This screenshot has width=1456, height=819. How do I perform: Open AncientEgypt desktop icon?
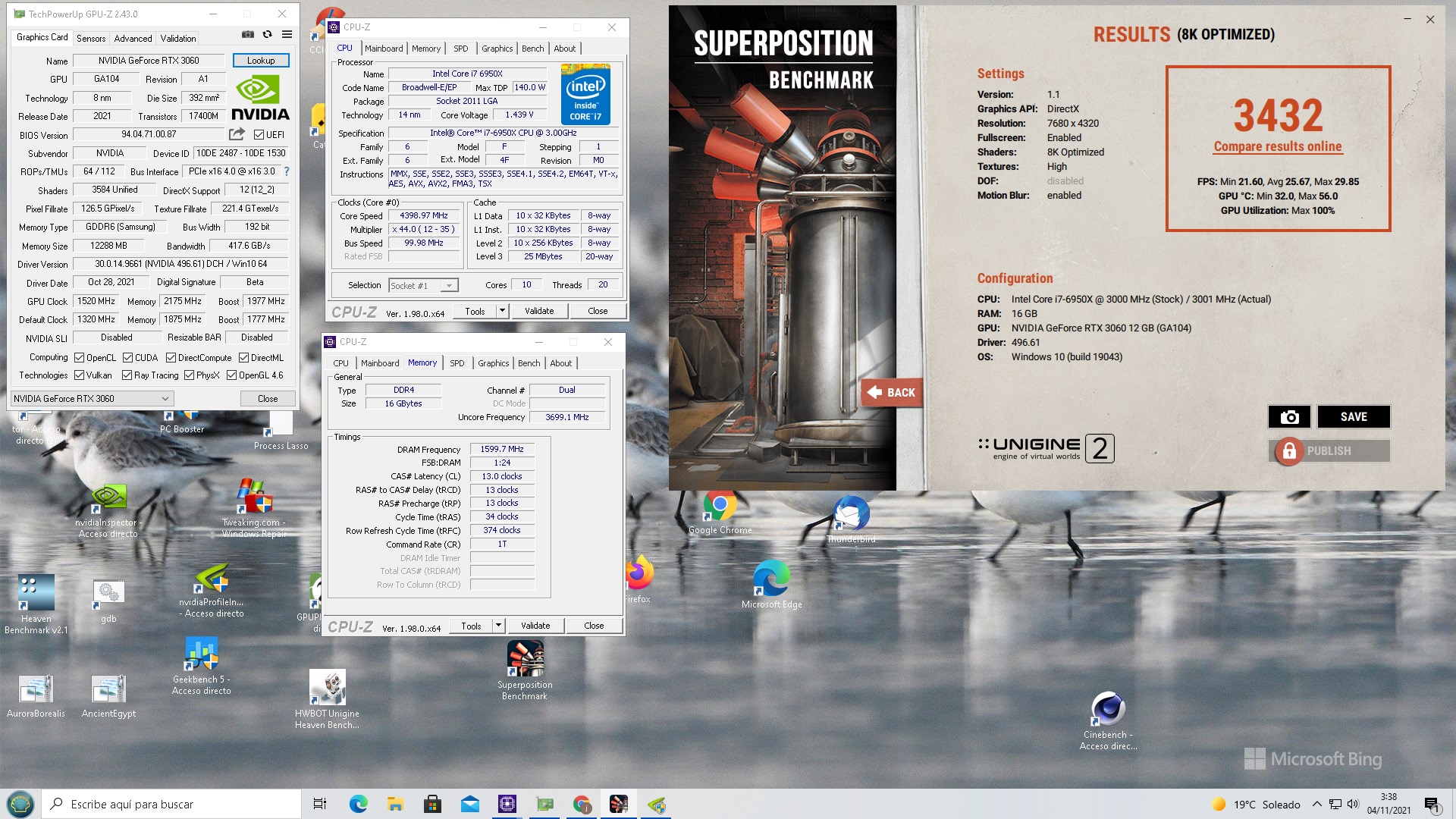[108, 696]
